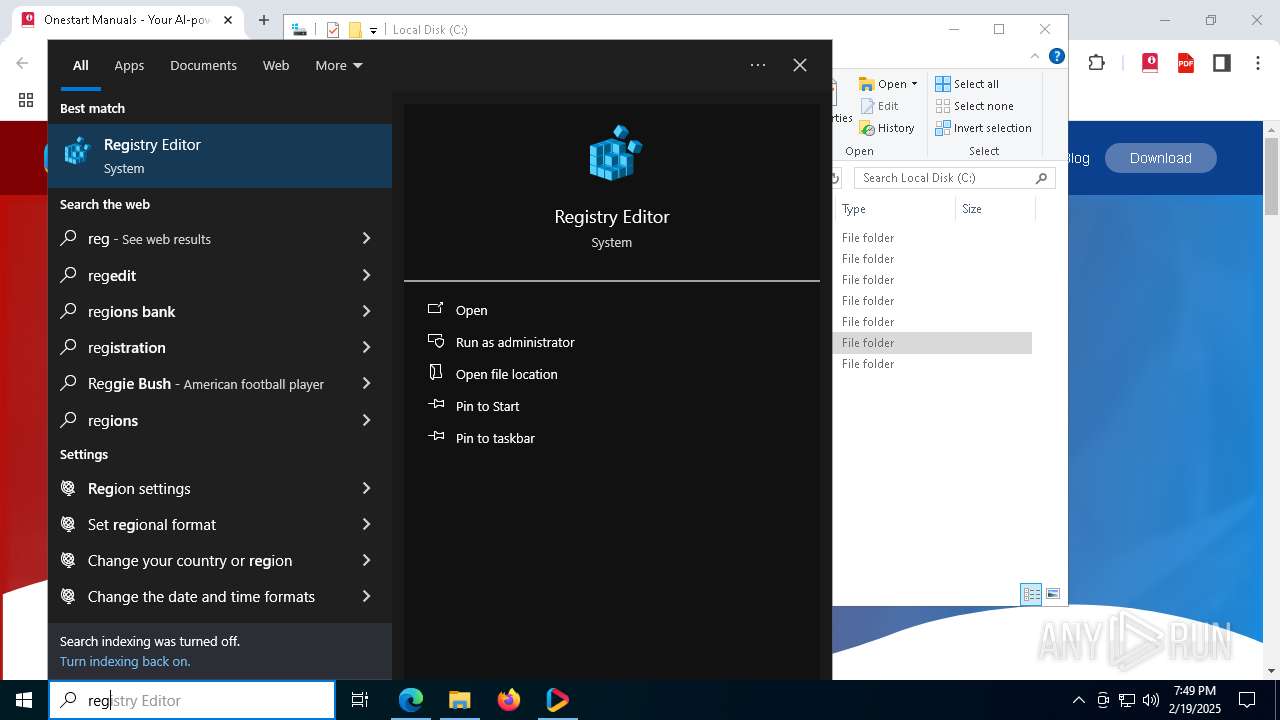The image size is (1280, 720).
Task: Expand the More filter dropdown
Action: click(339, 65)
